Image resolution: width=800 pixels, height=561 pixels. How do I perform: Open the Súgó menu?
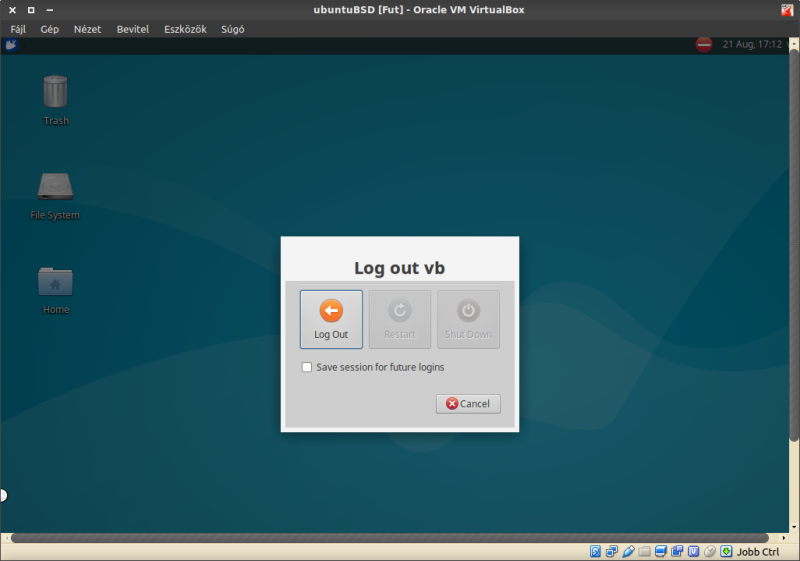click(233, 29)
